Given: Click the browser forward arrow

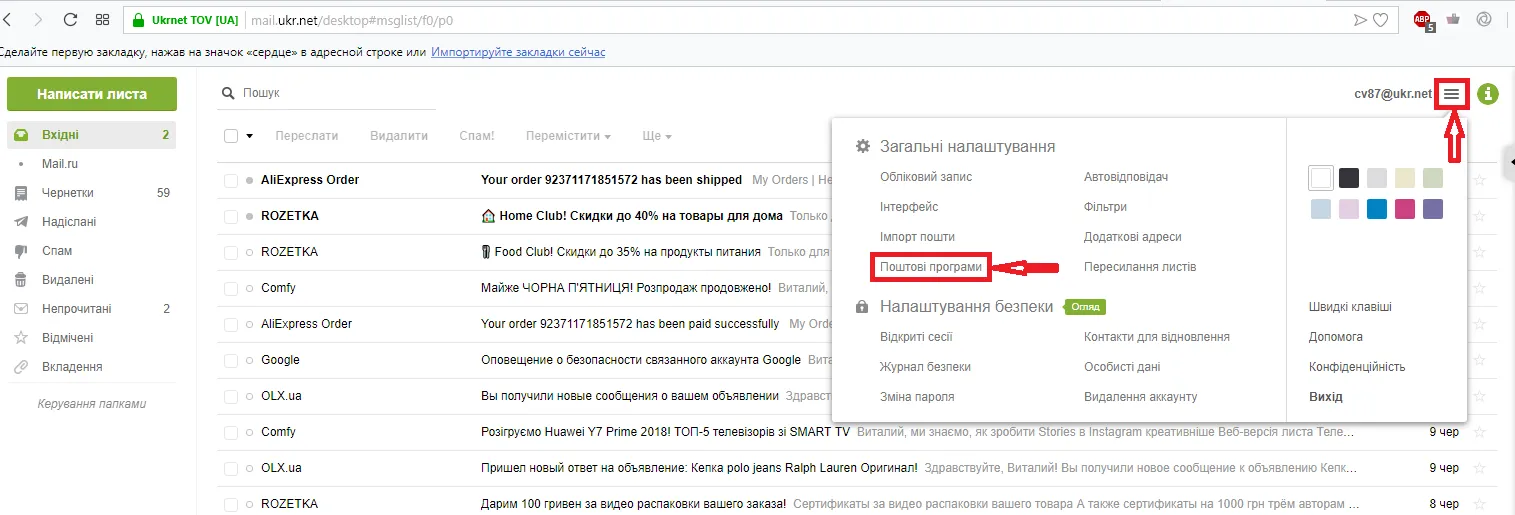Looking at the screenshot, I should [x=38, y=19].
